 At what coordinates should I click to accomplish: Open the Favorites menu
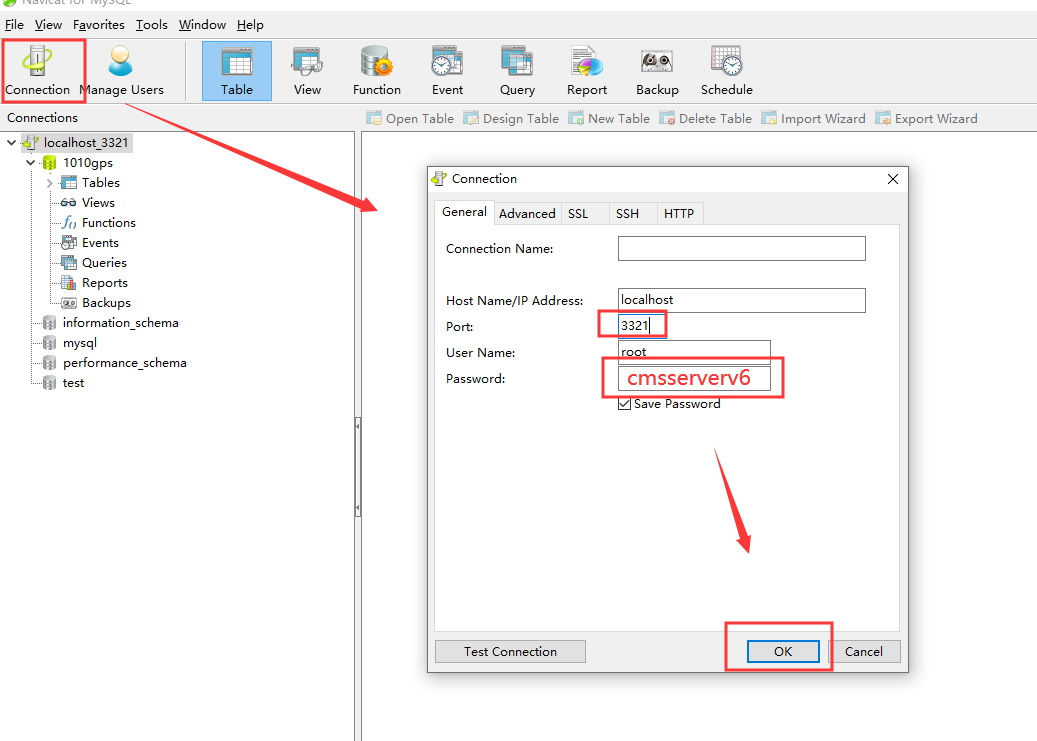point(99,24)
